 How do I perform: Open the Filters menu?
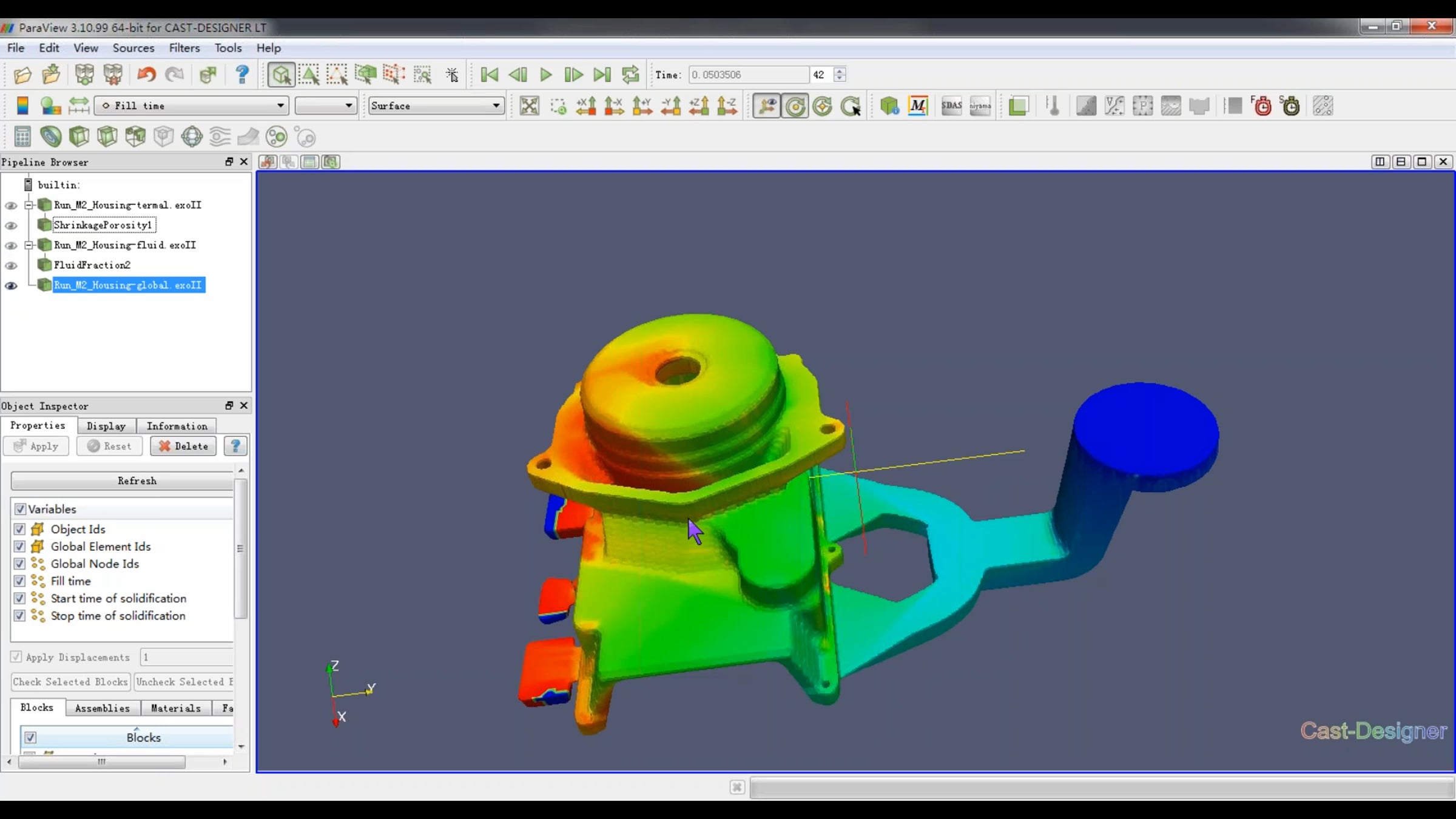184,48
